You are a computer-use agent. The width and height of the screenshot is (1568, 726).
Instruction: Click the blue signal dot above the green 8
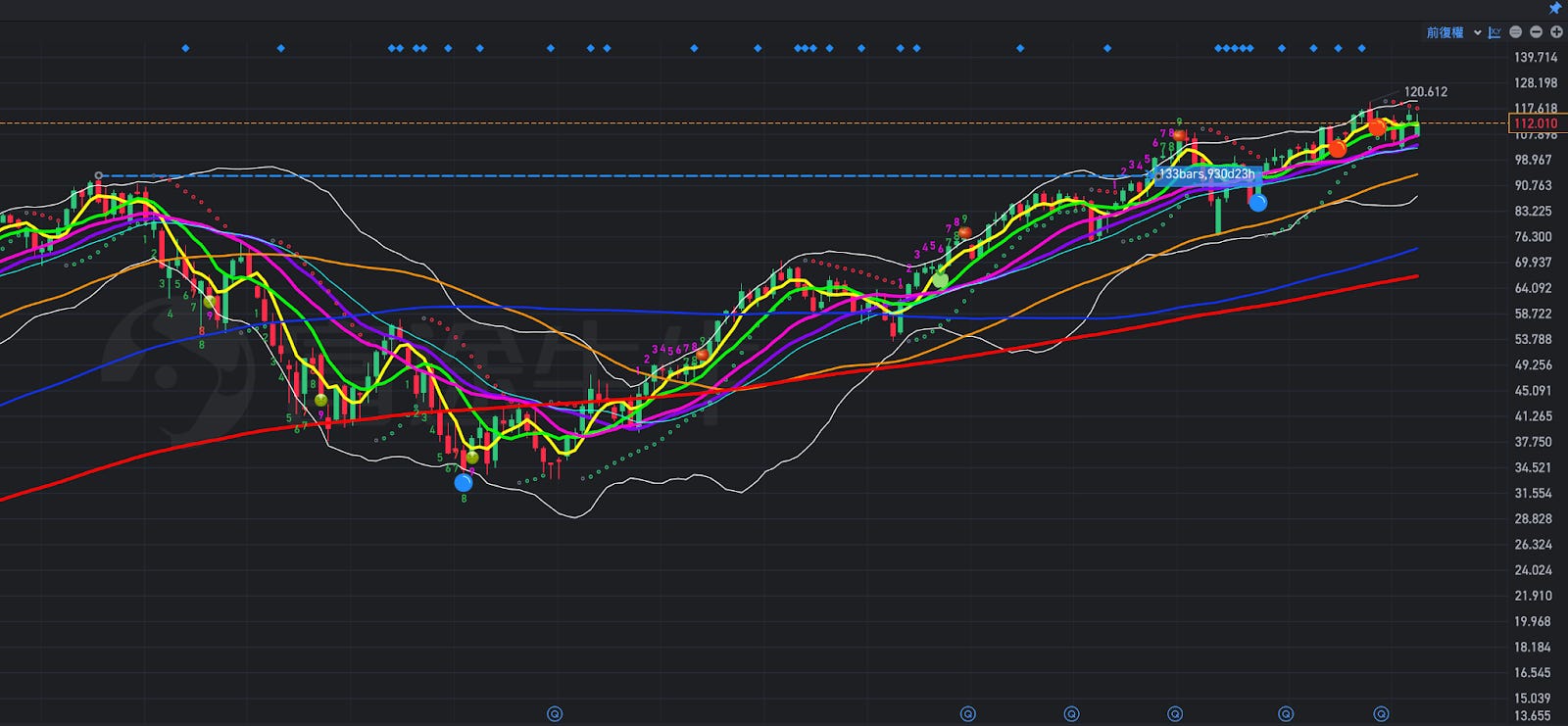(464, 482)
